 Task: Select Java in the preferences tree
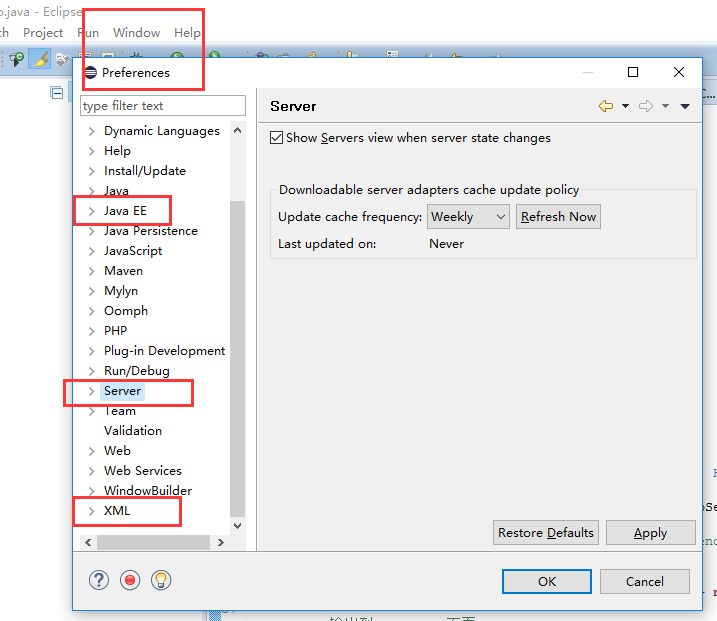[x=116, y=191]
